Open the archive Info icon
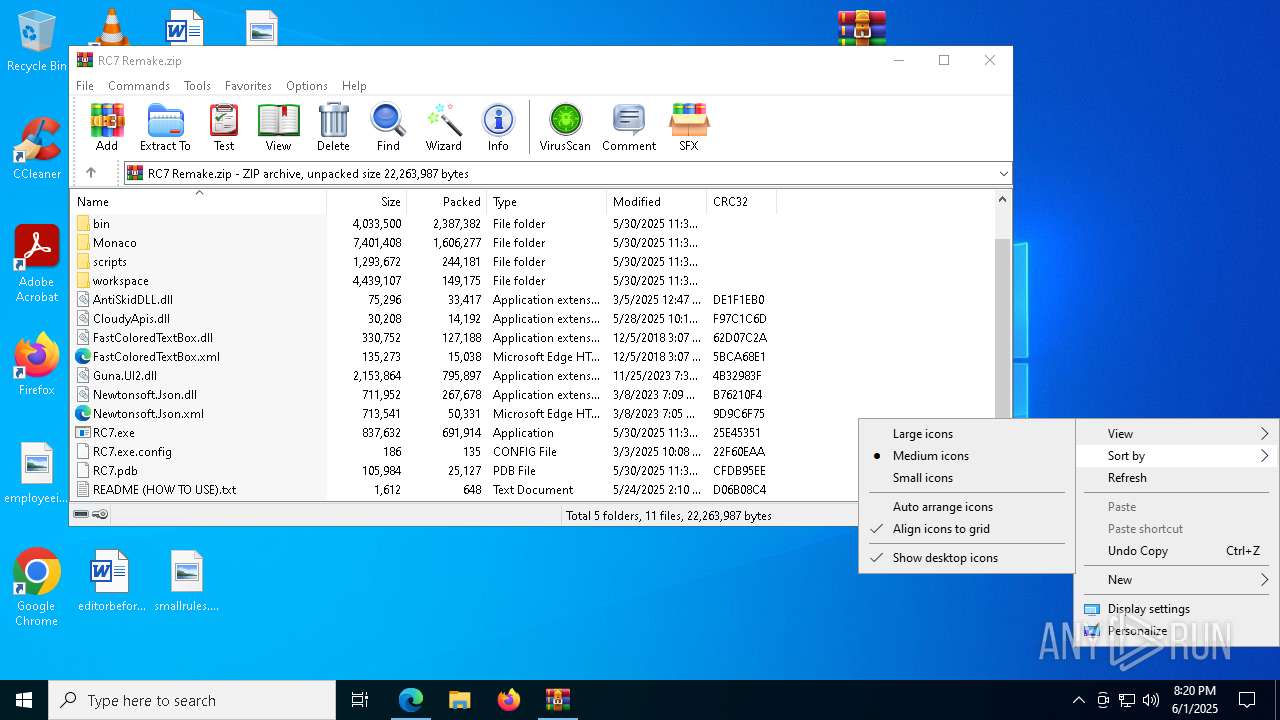The height and width of the screenshot is (720, 1280). [x=498, y=127]
